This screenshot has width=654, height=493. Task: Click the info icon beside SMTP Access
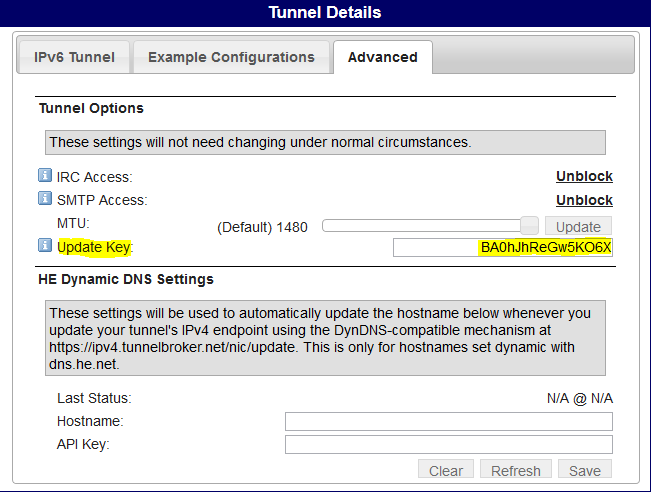click(x=45, y=198)
